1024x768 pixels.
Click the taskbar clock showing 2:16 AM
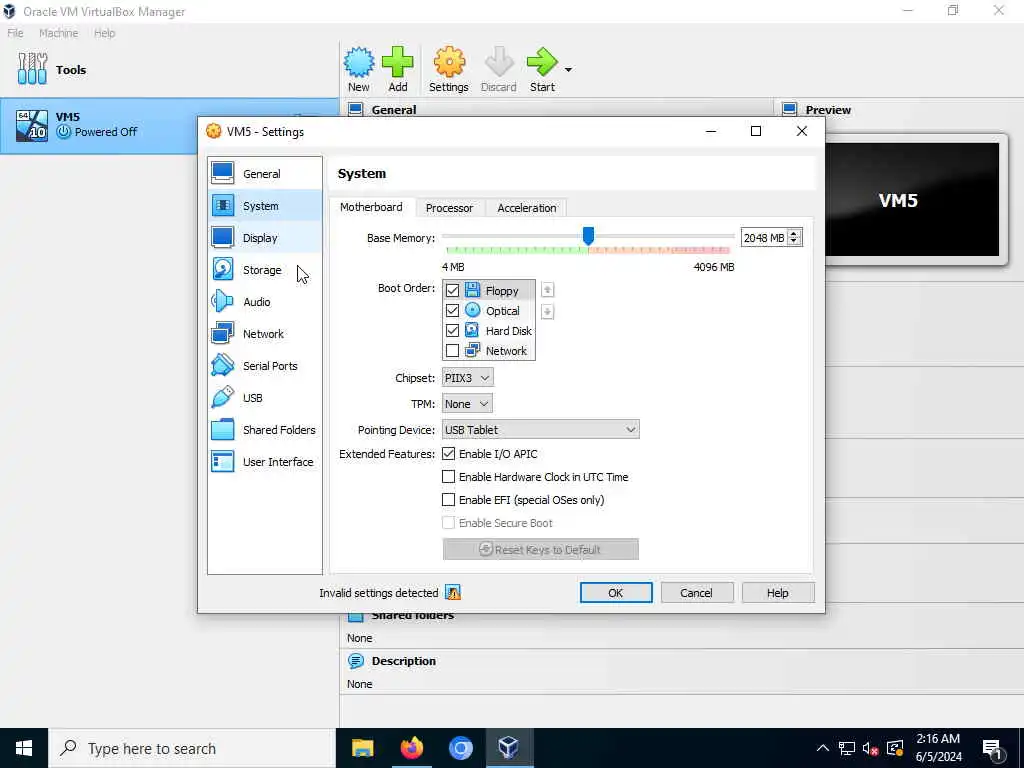938,748
